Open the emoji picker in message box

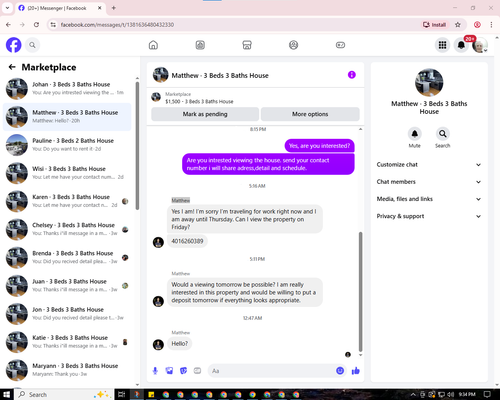pos(340,371)
